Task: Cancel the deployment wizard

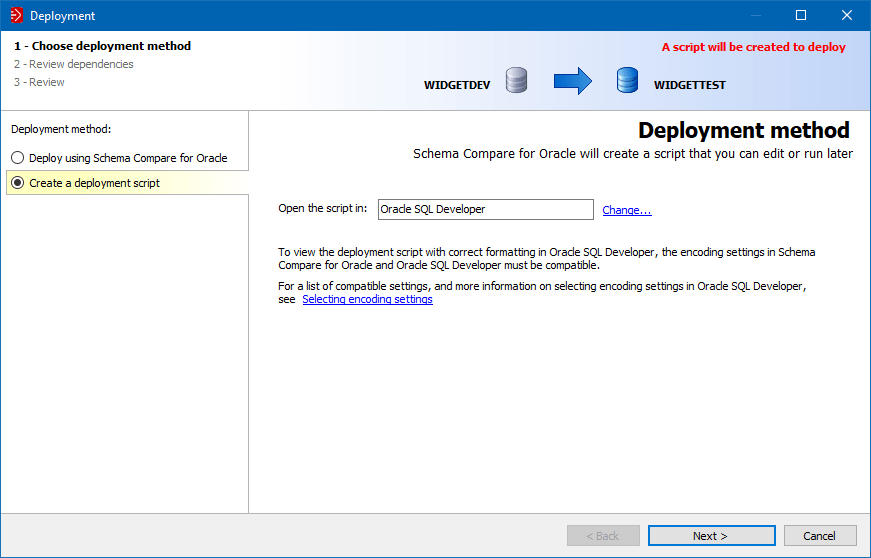Action: pos(819,536)
